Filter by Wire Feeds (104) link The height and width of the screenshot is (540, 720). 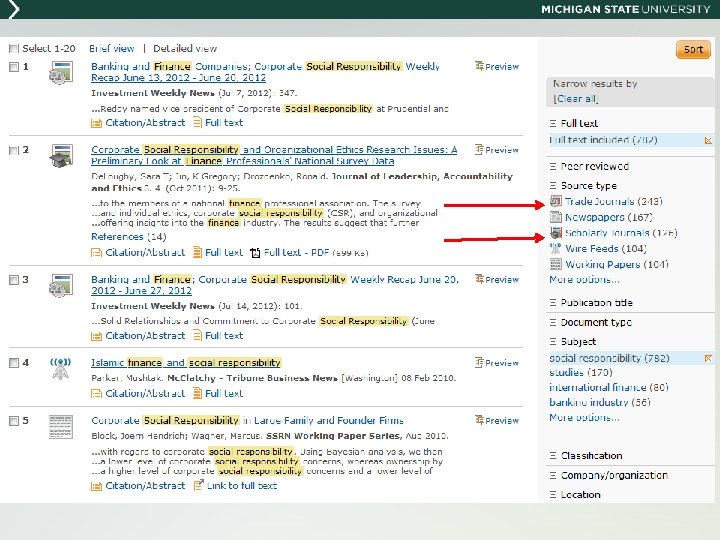point(606,249)
